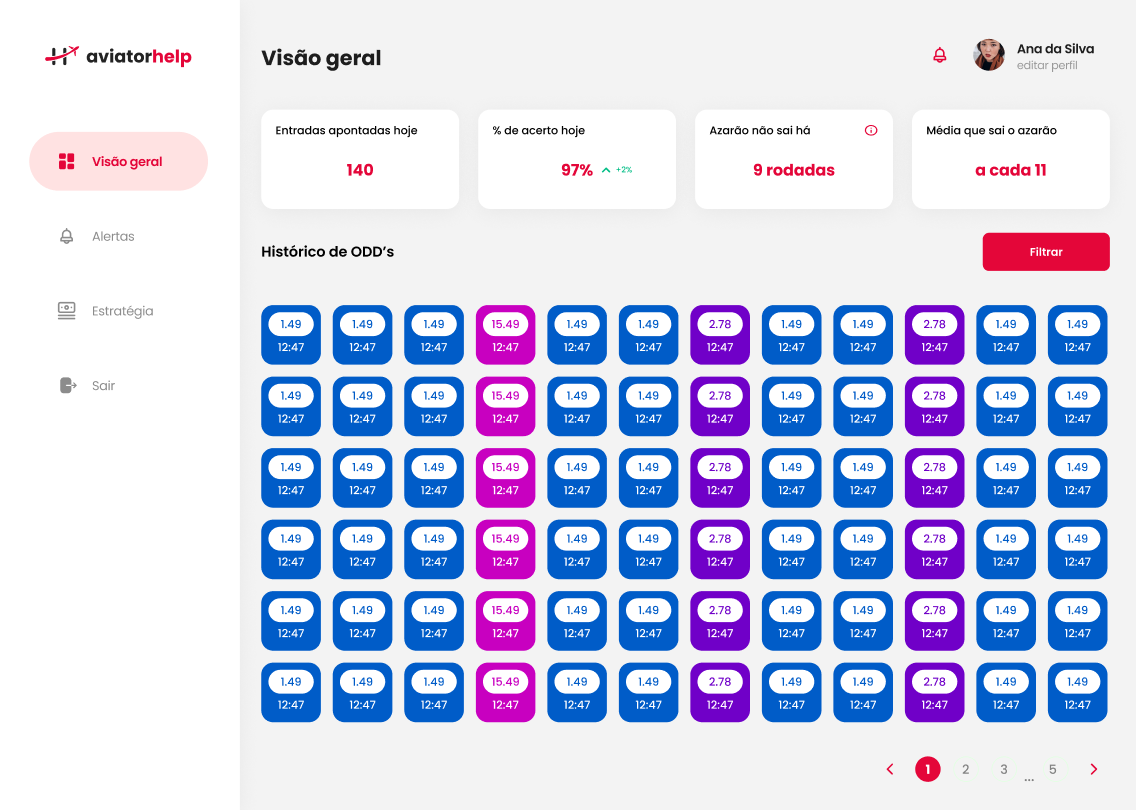Click the Visão geral dashboard grid icon

[x=67, y=161]
